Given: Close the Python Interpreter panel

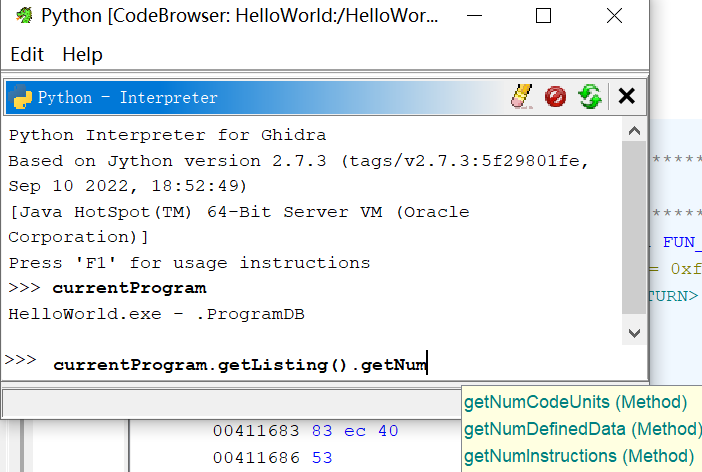Looking at the screenshot, I should (626, 96).
